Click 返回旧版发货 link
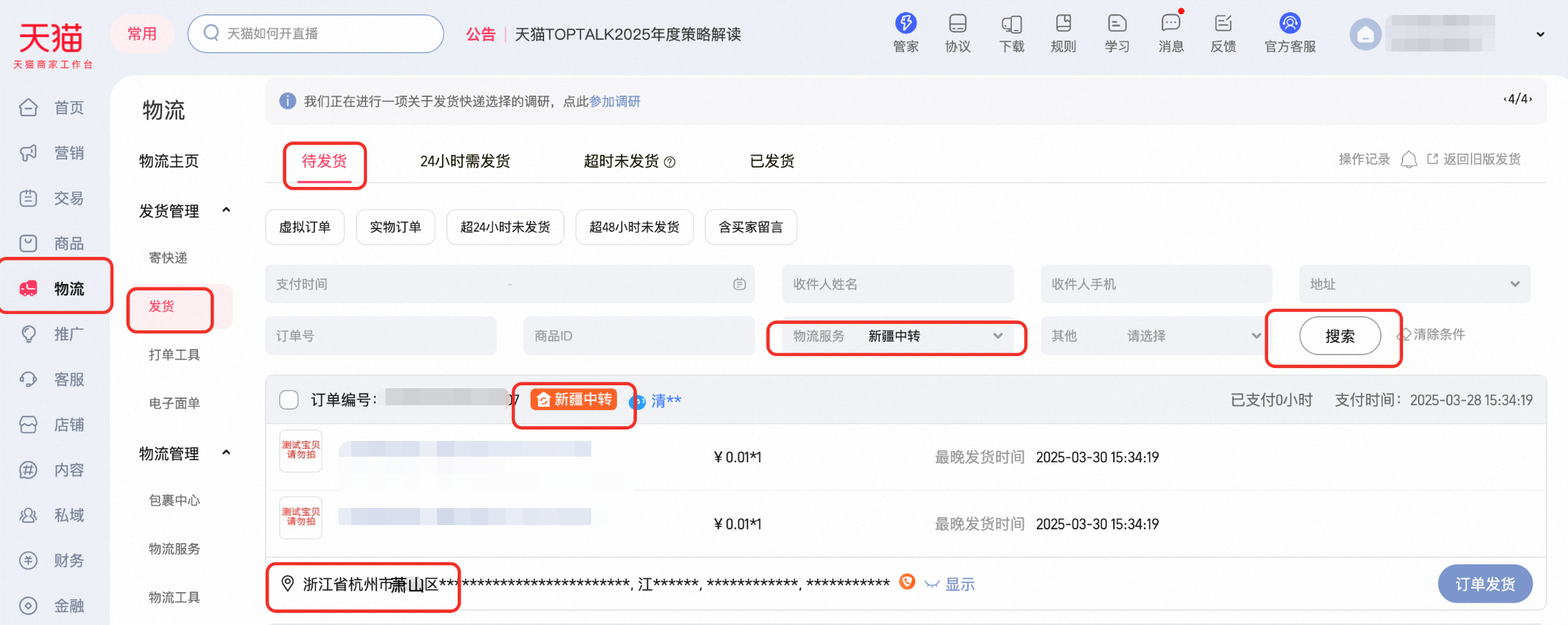1568x625 pixels. (x=1474, y=159)
